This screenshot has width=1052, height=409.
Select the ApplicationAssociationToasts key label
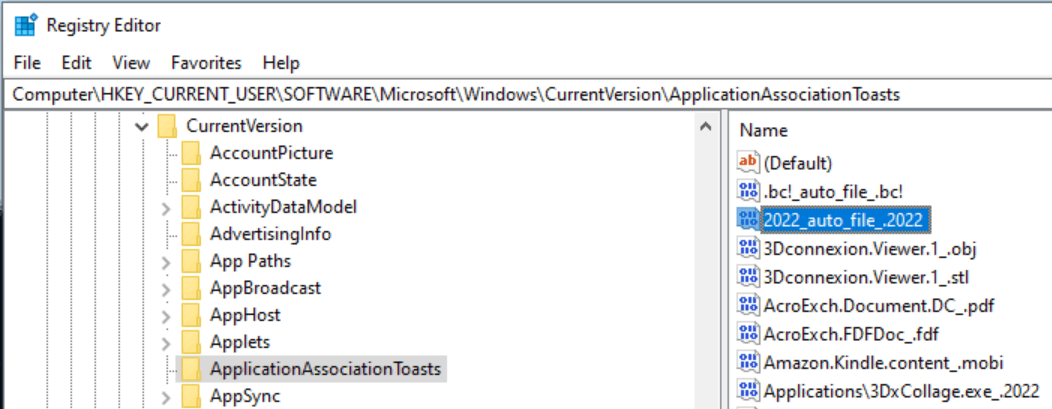(325, 369)
